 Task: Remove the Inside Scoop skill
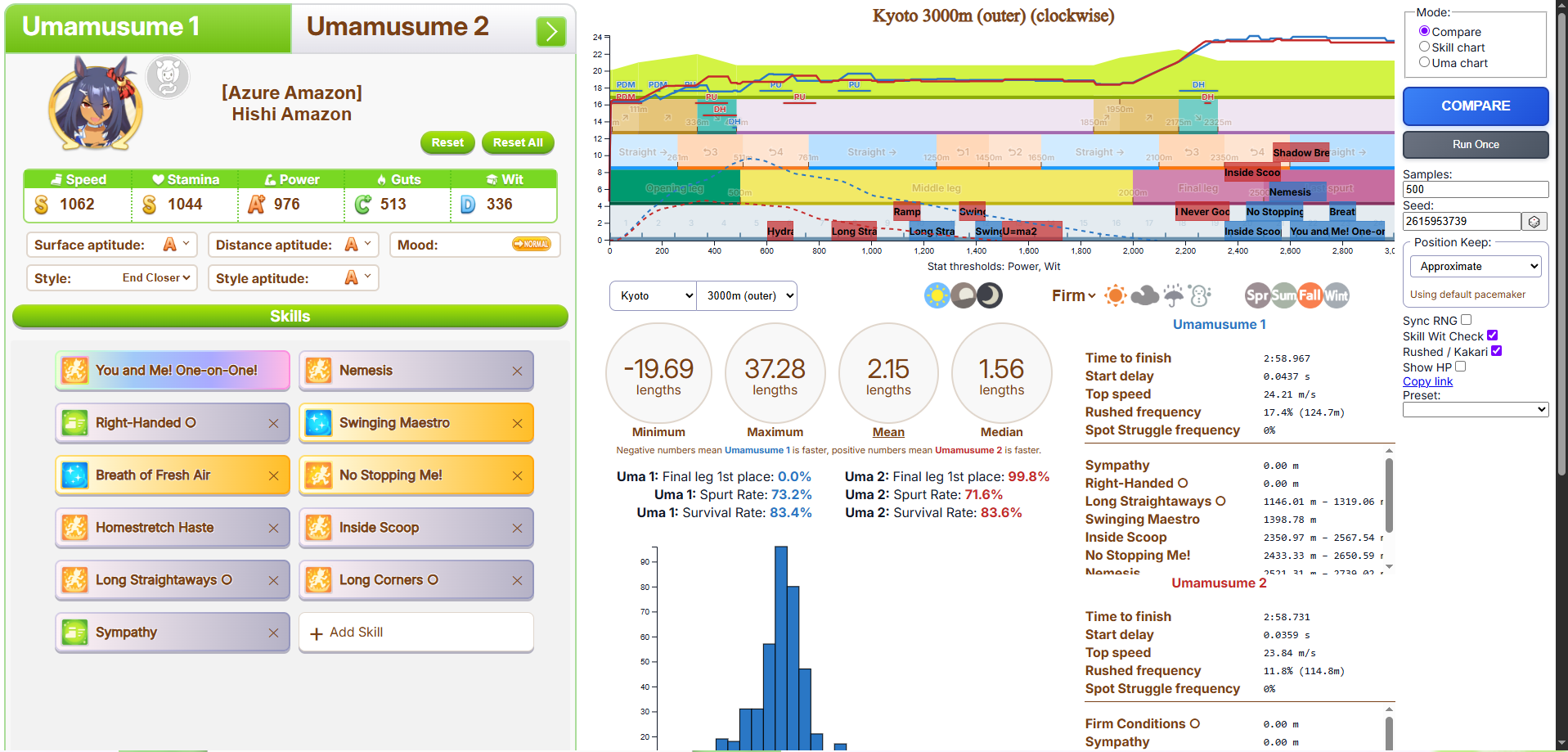coord(517,529)
